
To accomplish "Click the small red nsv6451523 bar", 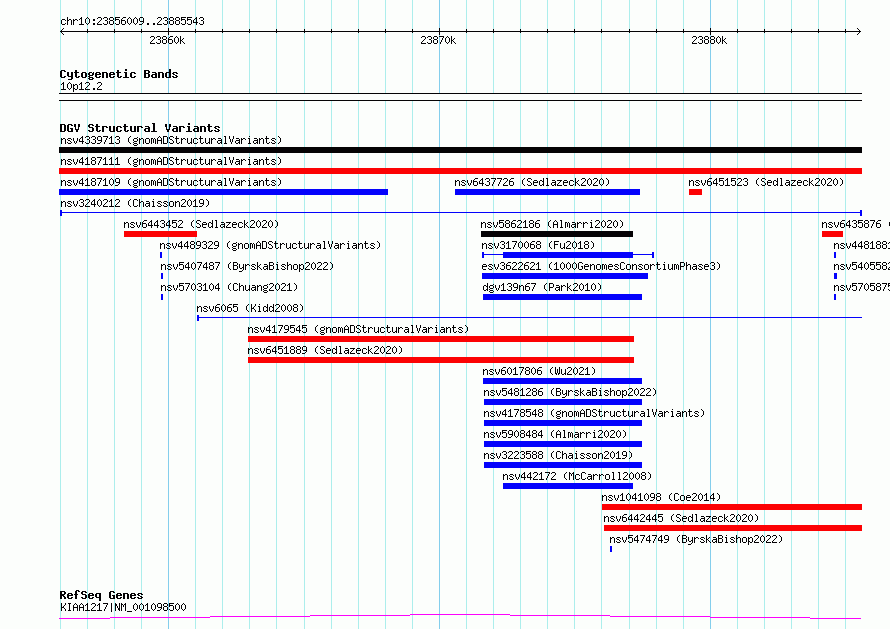I will [695, 192].
